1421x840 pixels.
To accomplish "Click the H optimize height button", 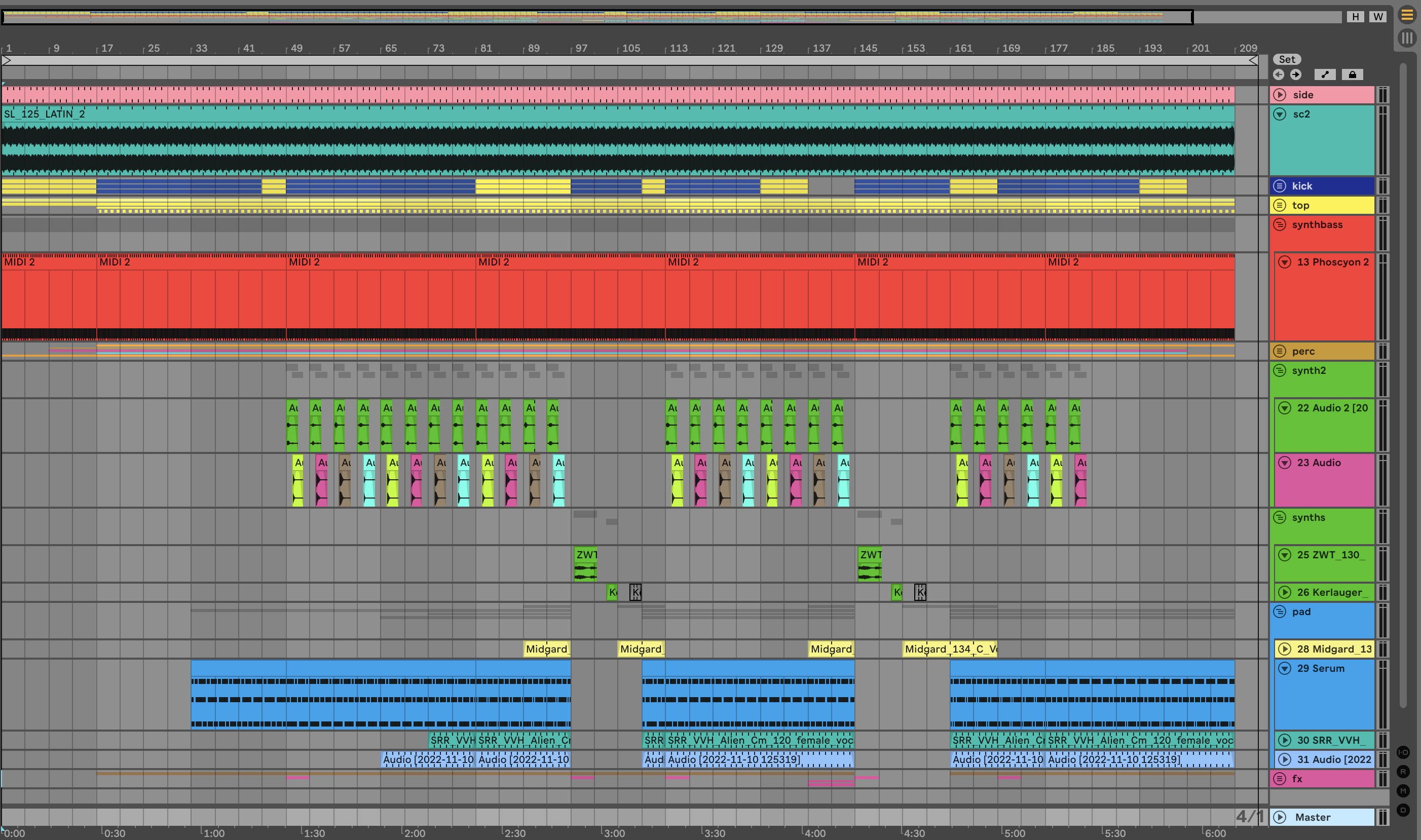I will pyautogui.click(x=1355, y=16).
